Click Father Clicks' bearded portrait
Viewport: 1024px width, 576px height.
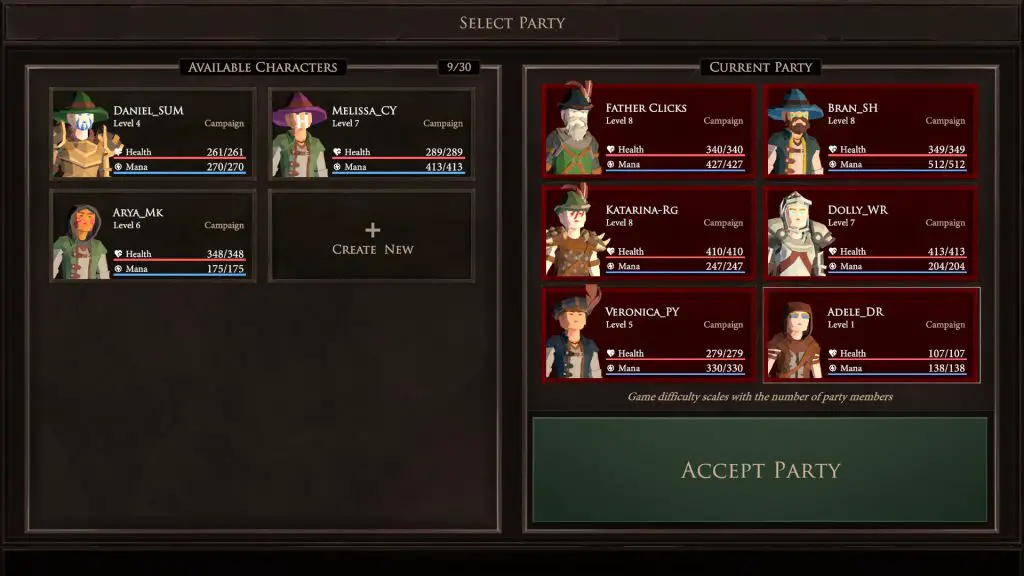(572, 129)
